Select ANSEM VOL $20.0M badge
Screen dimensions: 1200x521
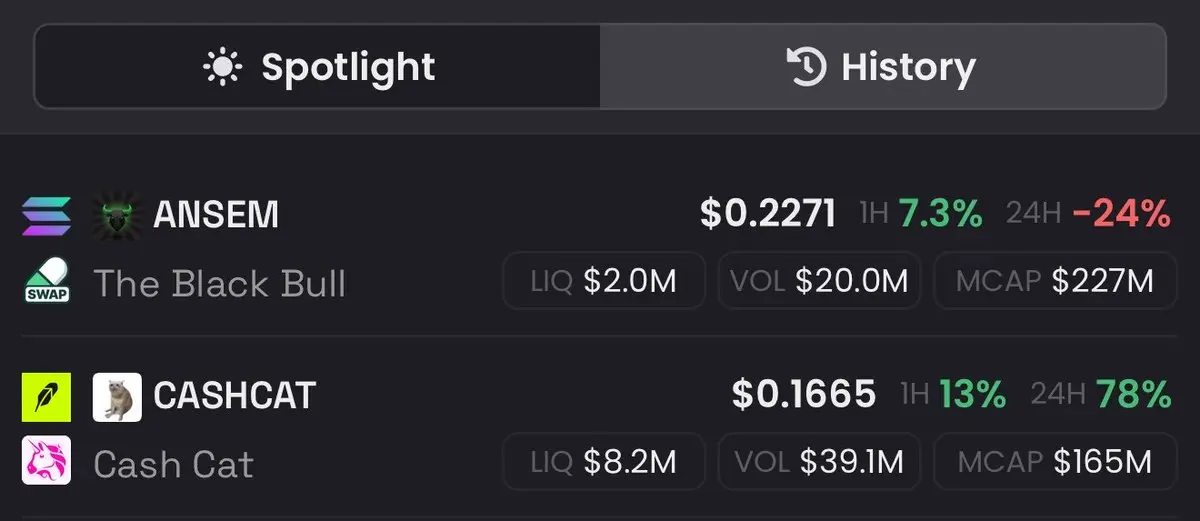click(x=819, y=281)
